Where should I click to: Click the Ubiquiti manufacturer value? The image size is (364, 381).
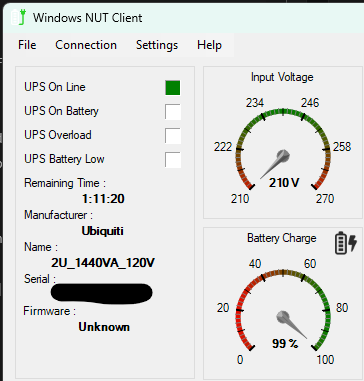[x=103, y=231]
